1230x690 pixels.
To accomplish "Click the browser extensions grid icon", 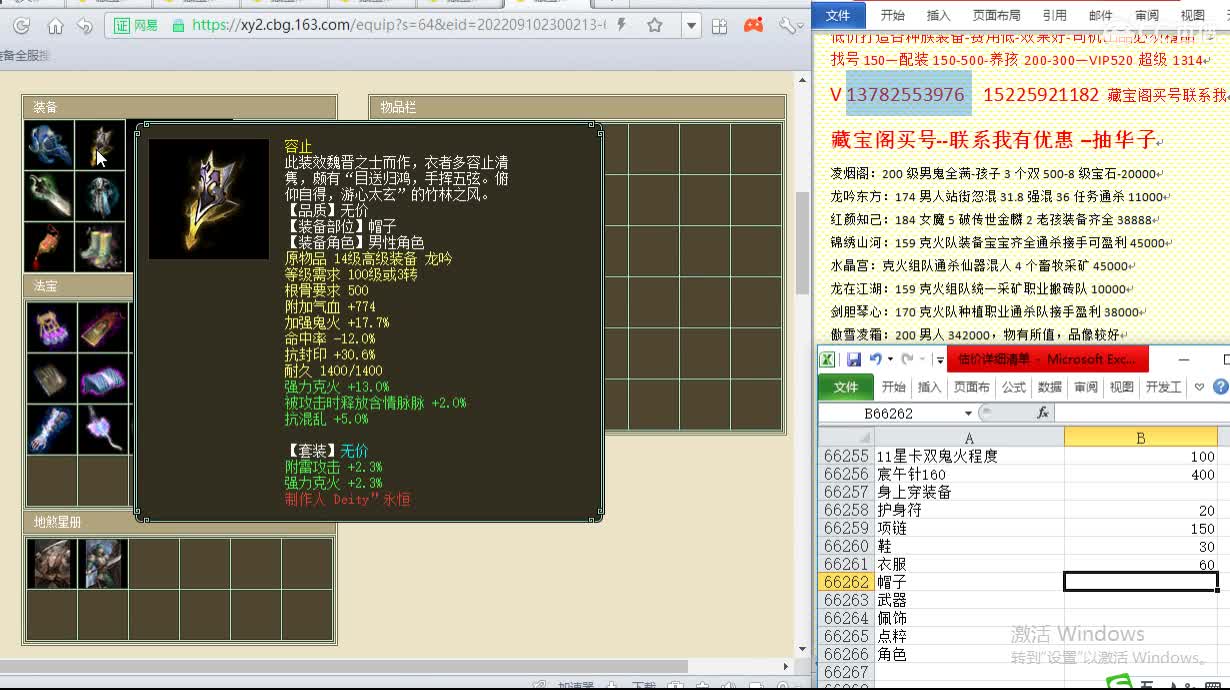I will pyautogui.click(x=719, y=26).
